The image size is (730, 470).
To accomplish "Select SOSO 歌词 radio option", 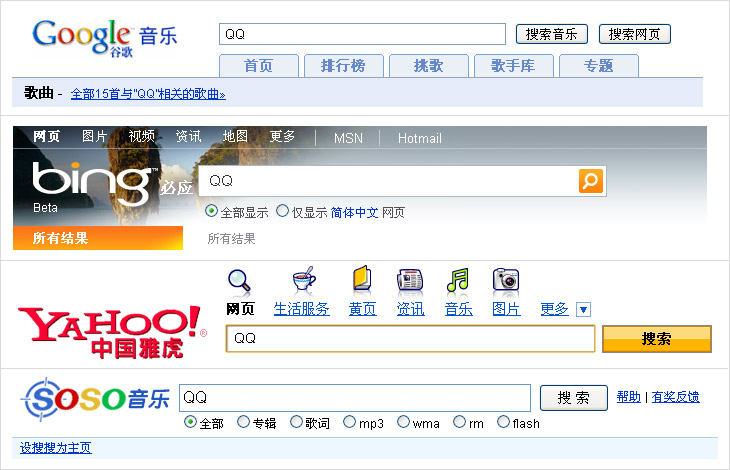I will (296, 422).
